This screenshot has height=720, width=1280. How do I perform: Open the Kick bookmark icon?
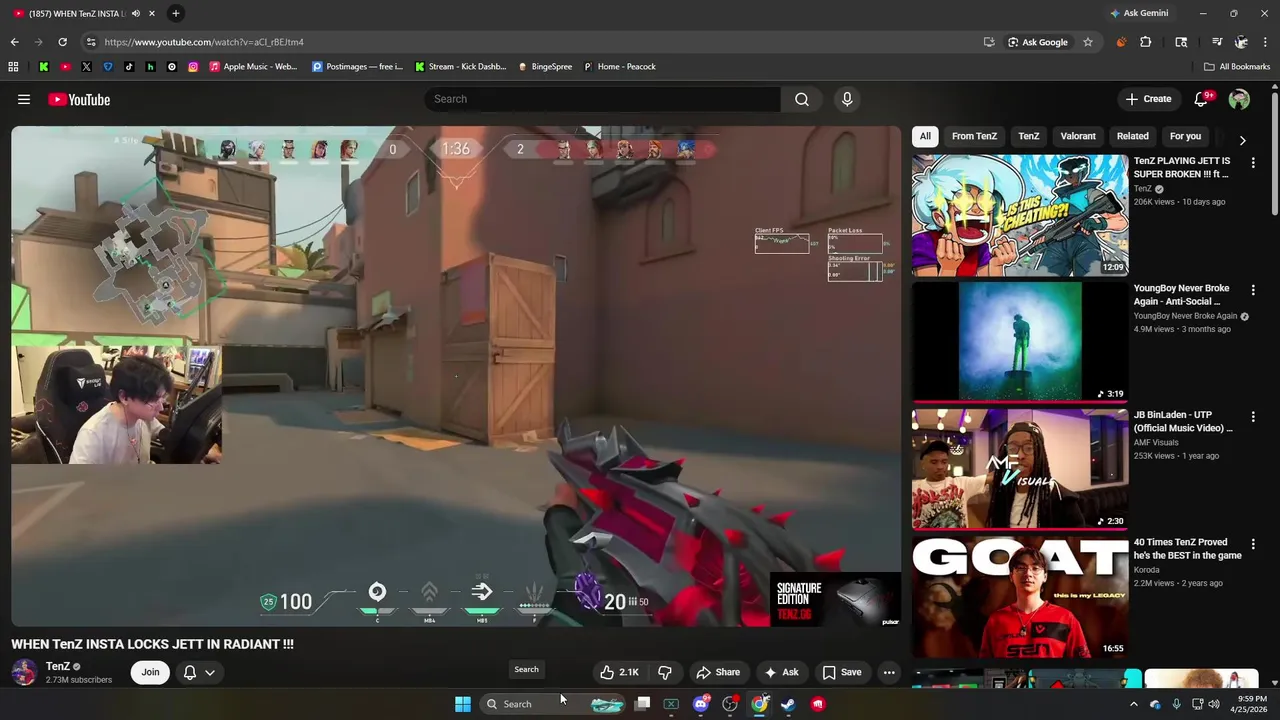[44, 67]
